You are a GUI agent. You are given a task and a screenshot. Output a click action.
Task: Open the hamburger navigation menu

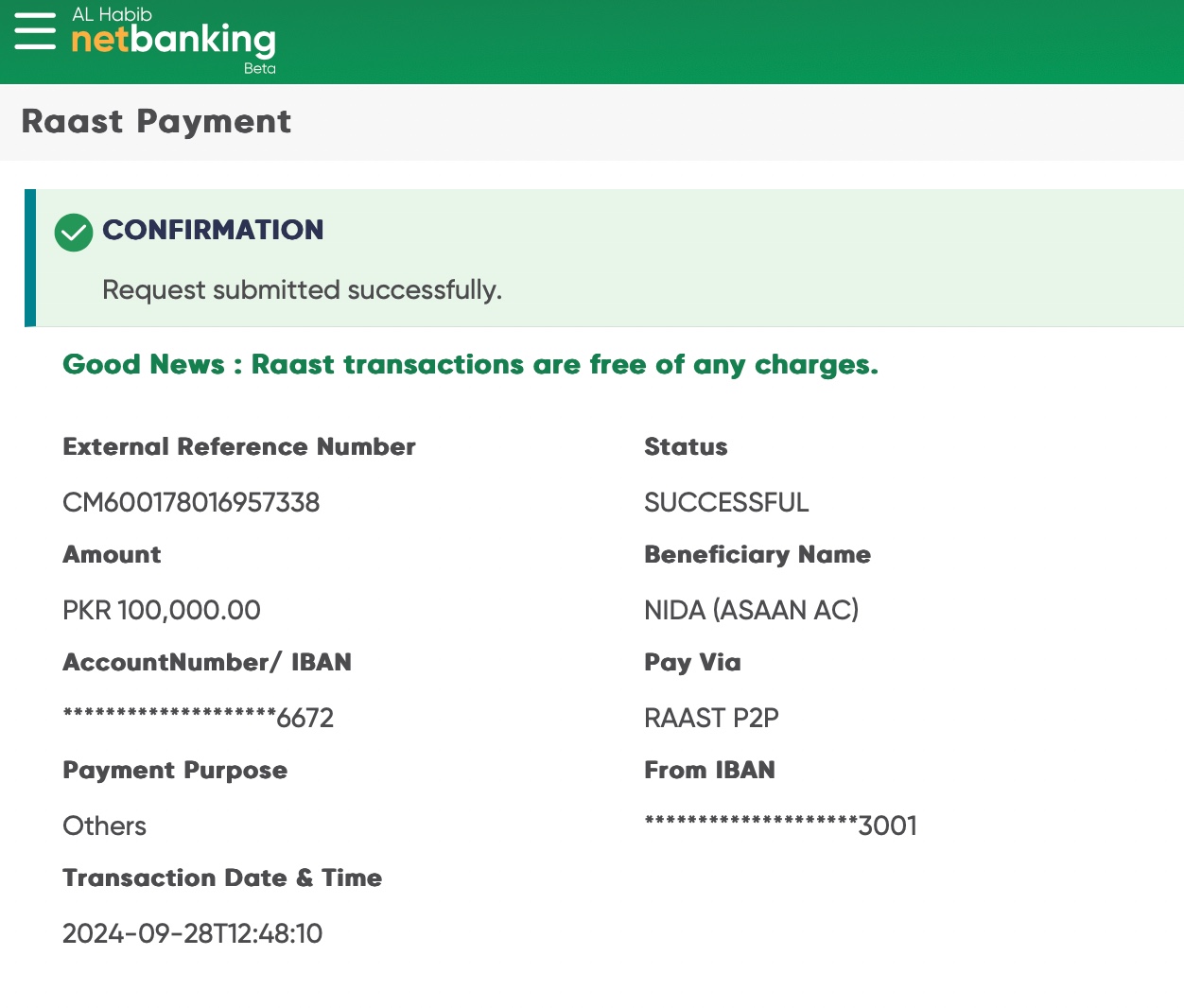[x=35, y=31]
